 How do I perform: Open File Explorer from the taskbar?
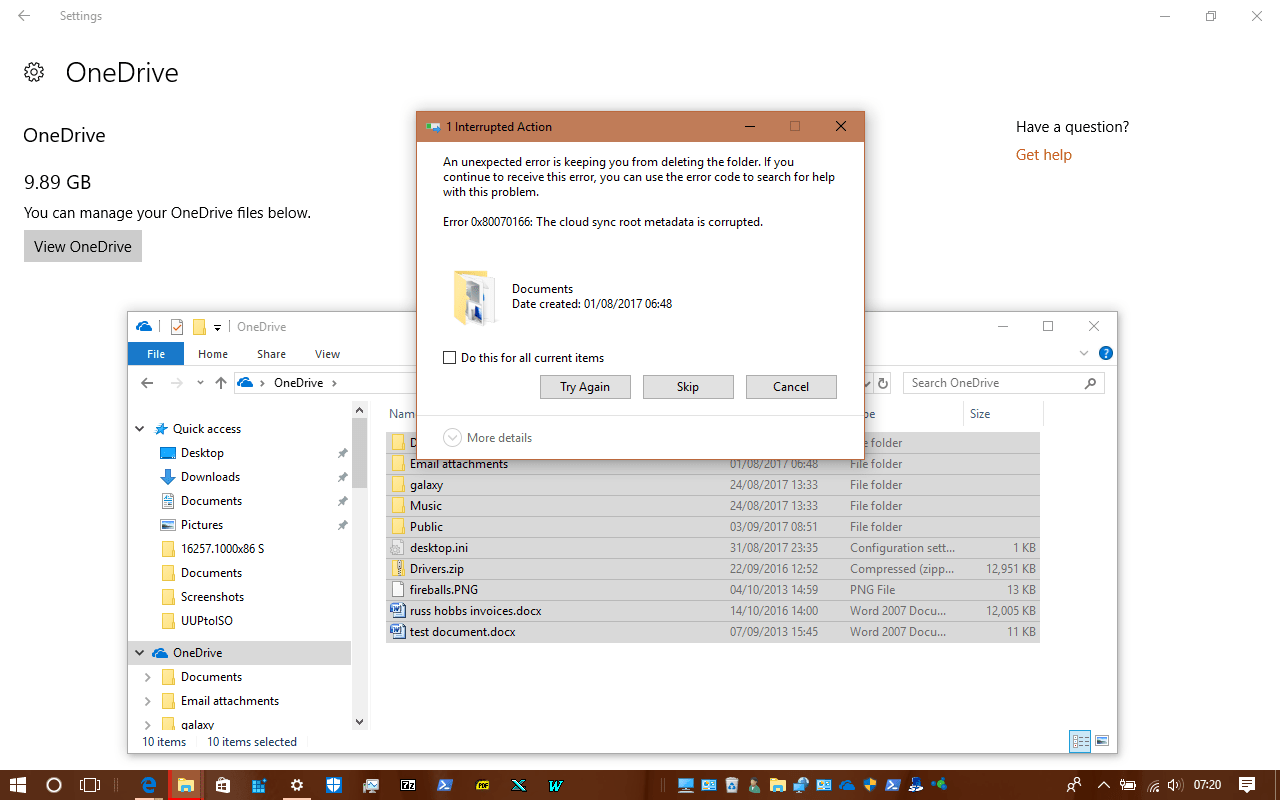185,786
